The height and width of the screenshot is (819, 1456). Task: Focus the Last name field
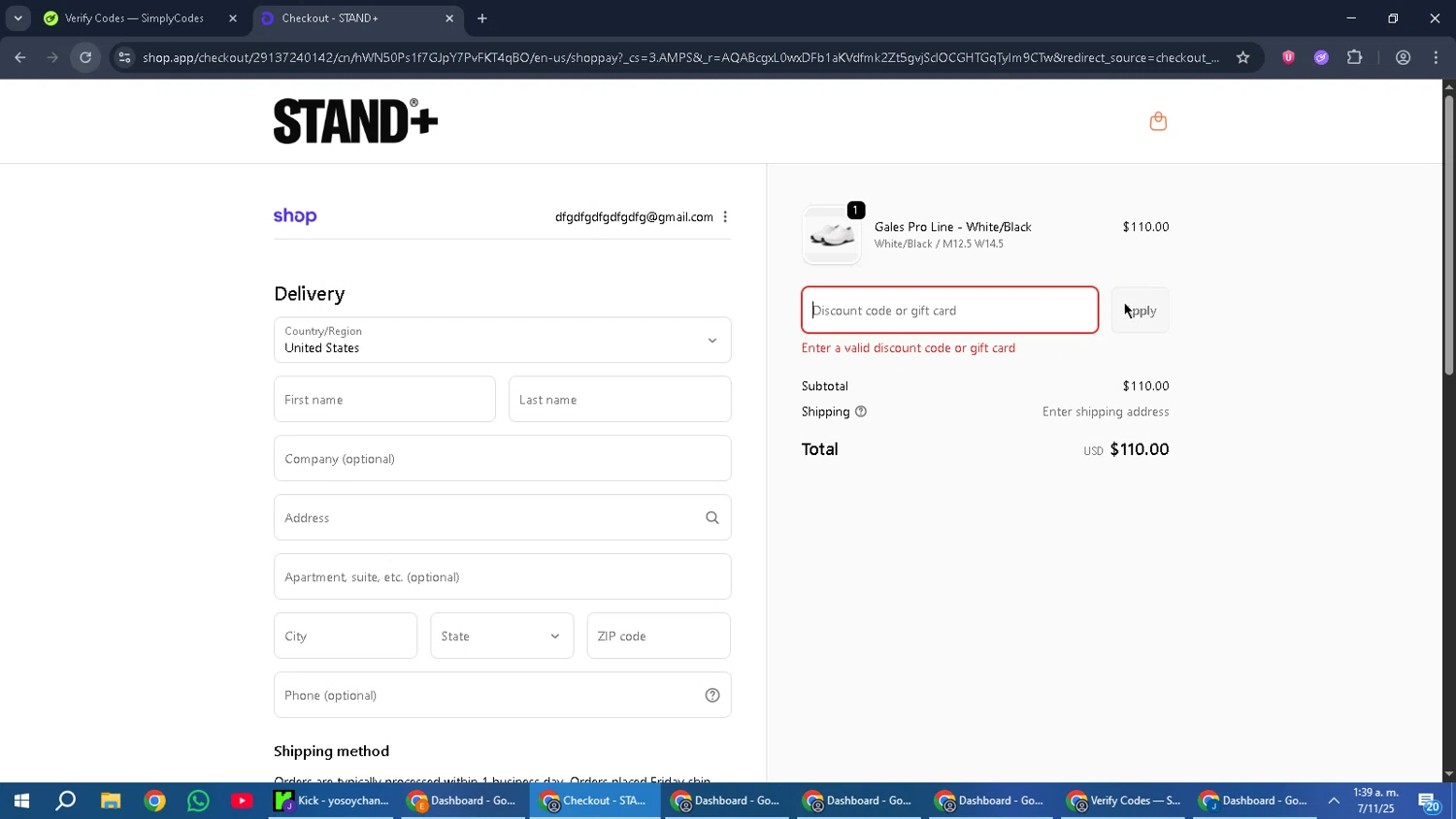point(619,400)
